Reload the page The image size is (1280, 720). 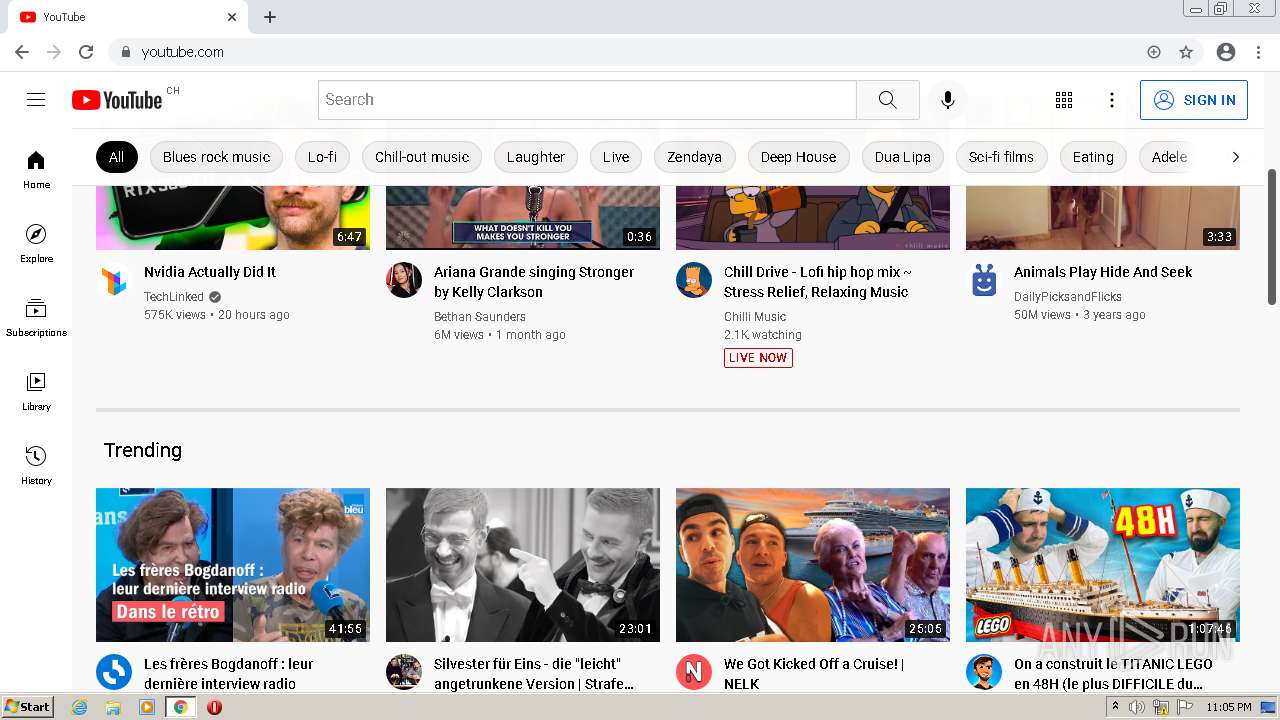coord(86,52)
